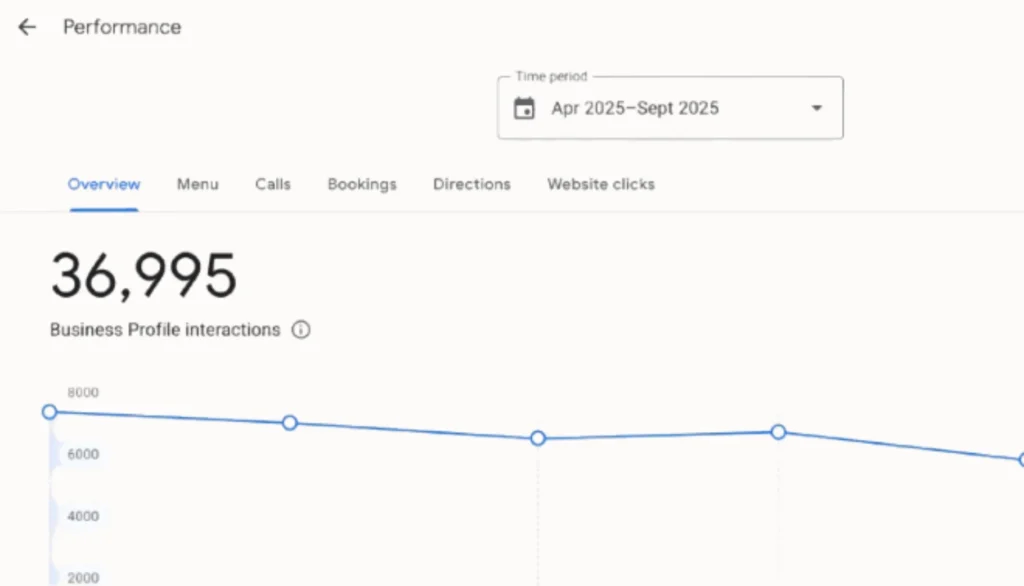Click the 8000 y-axis label

83,393
